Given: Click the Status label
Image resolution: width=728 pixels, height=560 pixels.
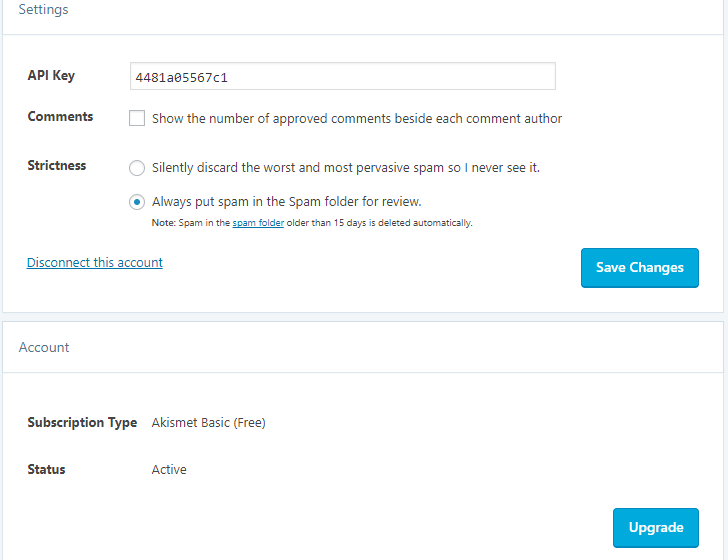Looking at the screenshot, I should (x=46, y=469).
